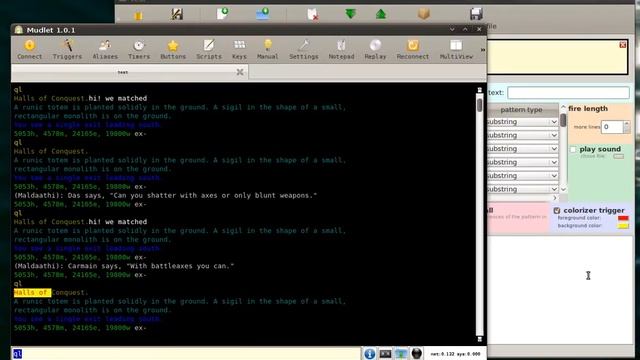Click the pattern list horizontal scroll-right arrow
Viewport: 640px width, 360px height.
555,198
